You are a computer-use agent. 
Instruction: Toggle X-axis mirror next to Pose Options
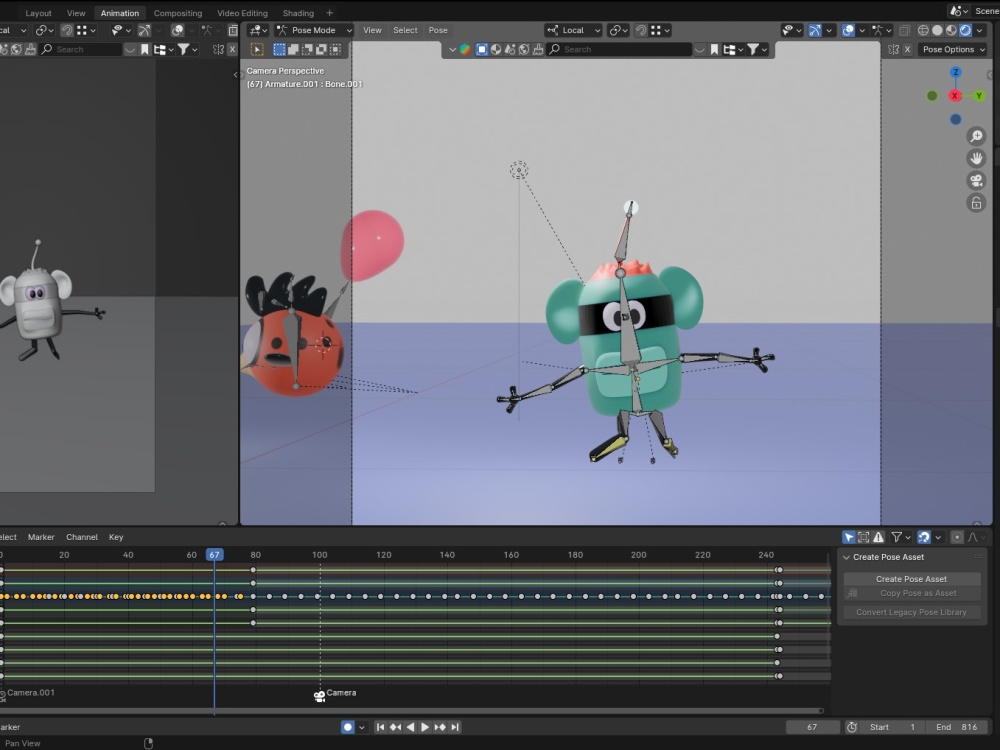(x=907, y=49)
